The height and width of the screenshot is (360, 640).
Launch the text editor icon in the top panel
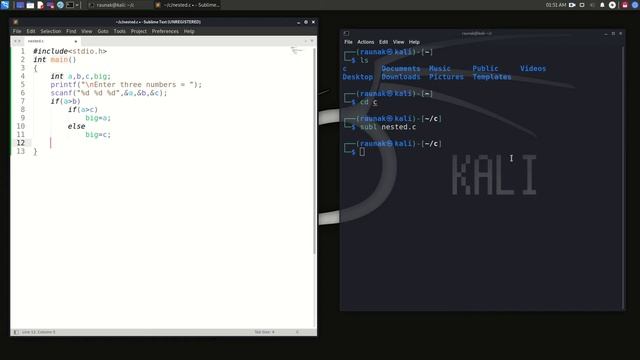[x=40, y=5]
